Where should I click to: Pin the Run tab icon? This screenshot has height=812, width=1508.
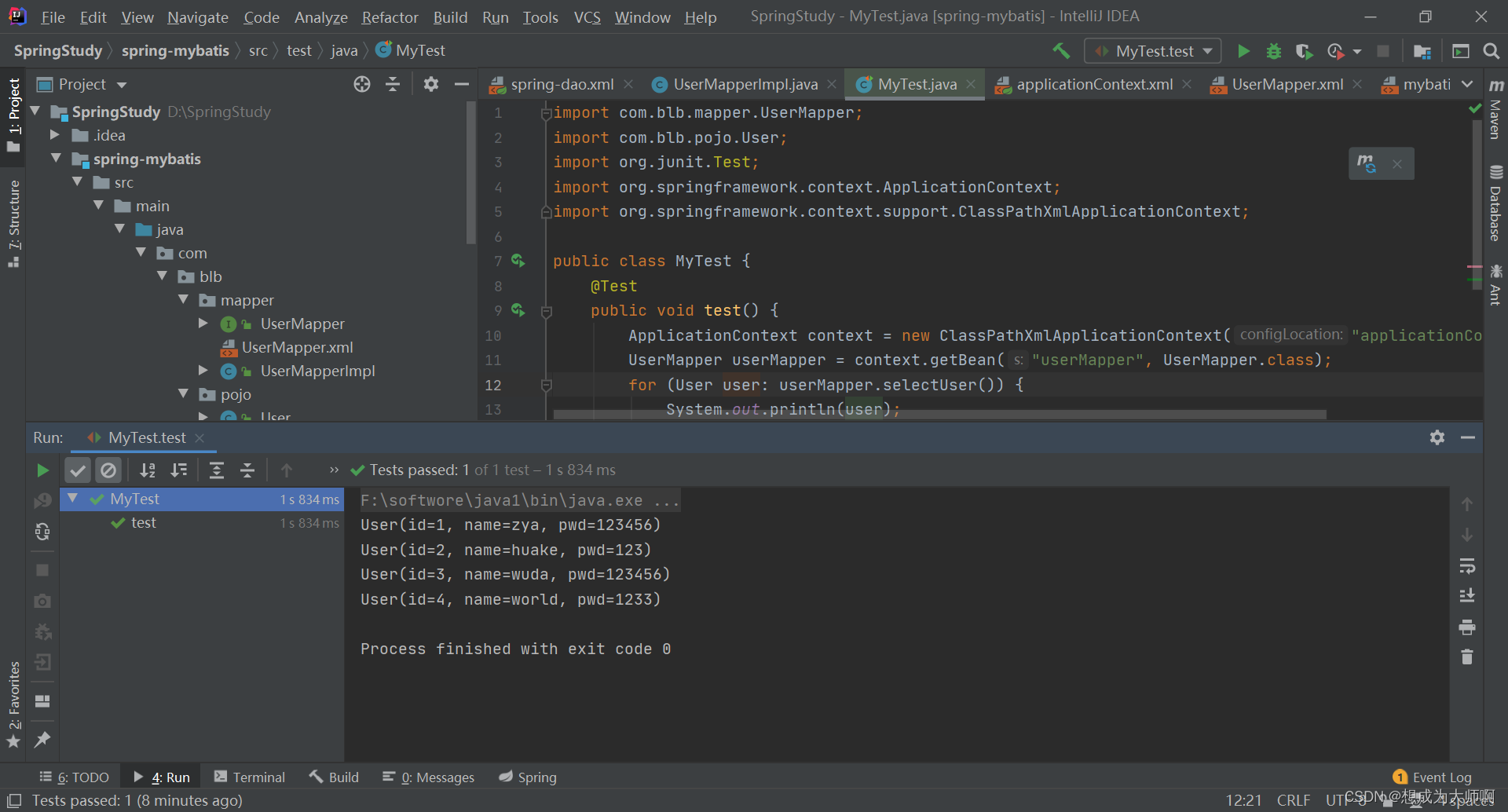pyautogui.click(x=42, y=739)
